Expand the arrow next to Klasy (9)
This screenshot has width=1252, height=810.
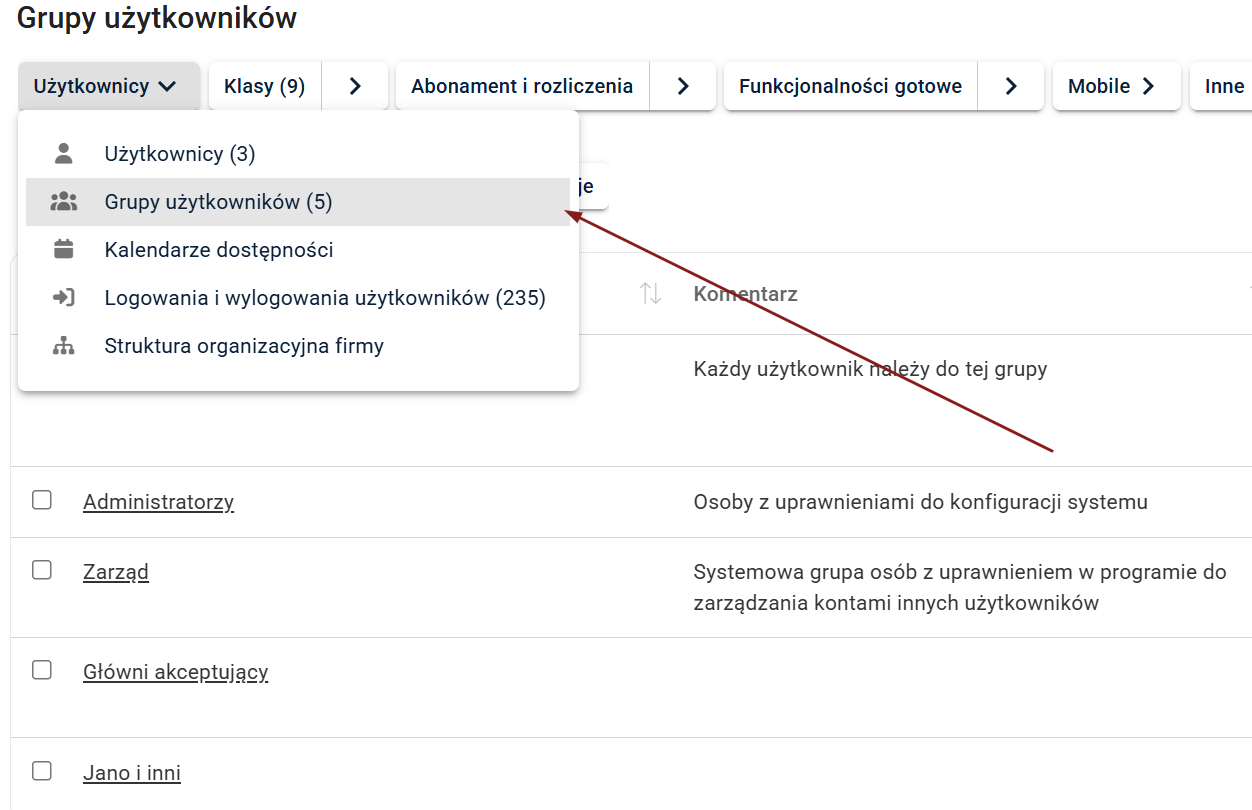354,87
